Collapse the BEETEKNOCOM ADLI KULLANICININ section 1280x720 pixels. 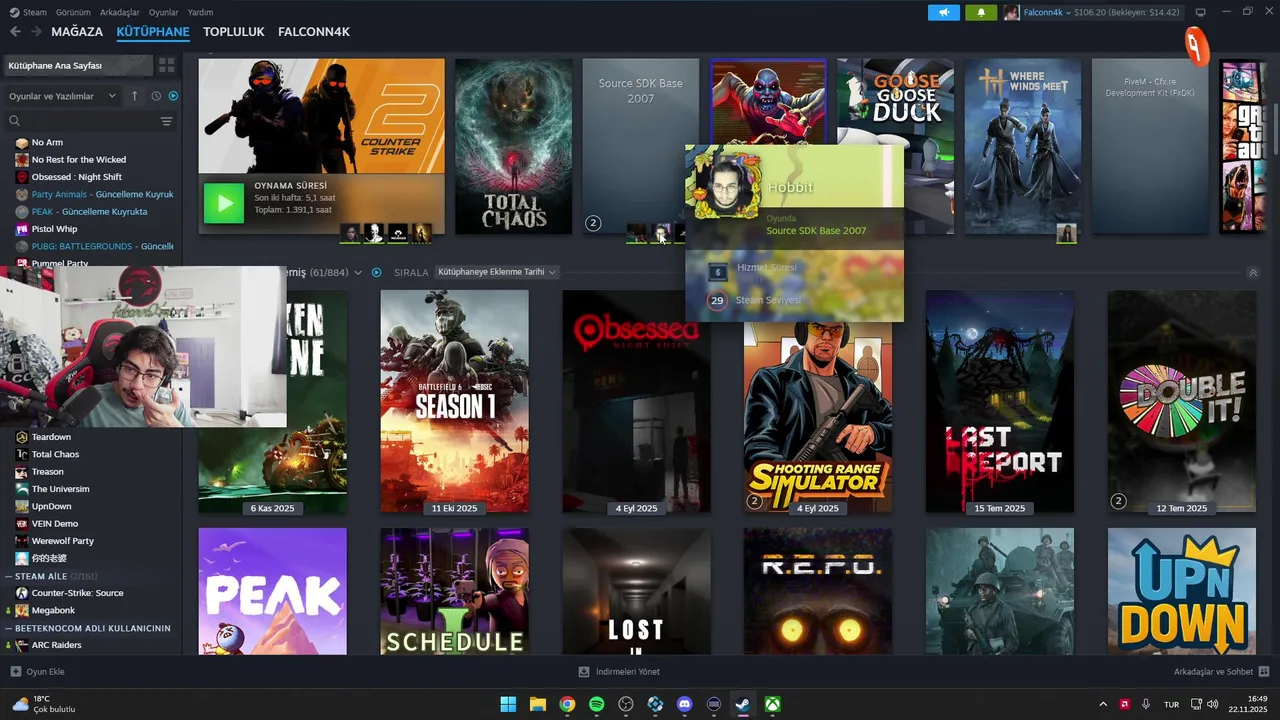10,628
